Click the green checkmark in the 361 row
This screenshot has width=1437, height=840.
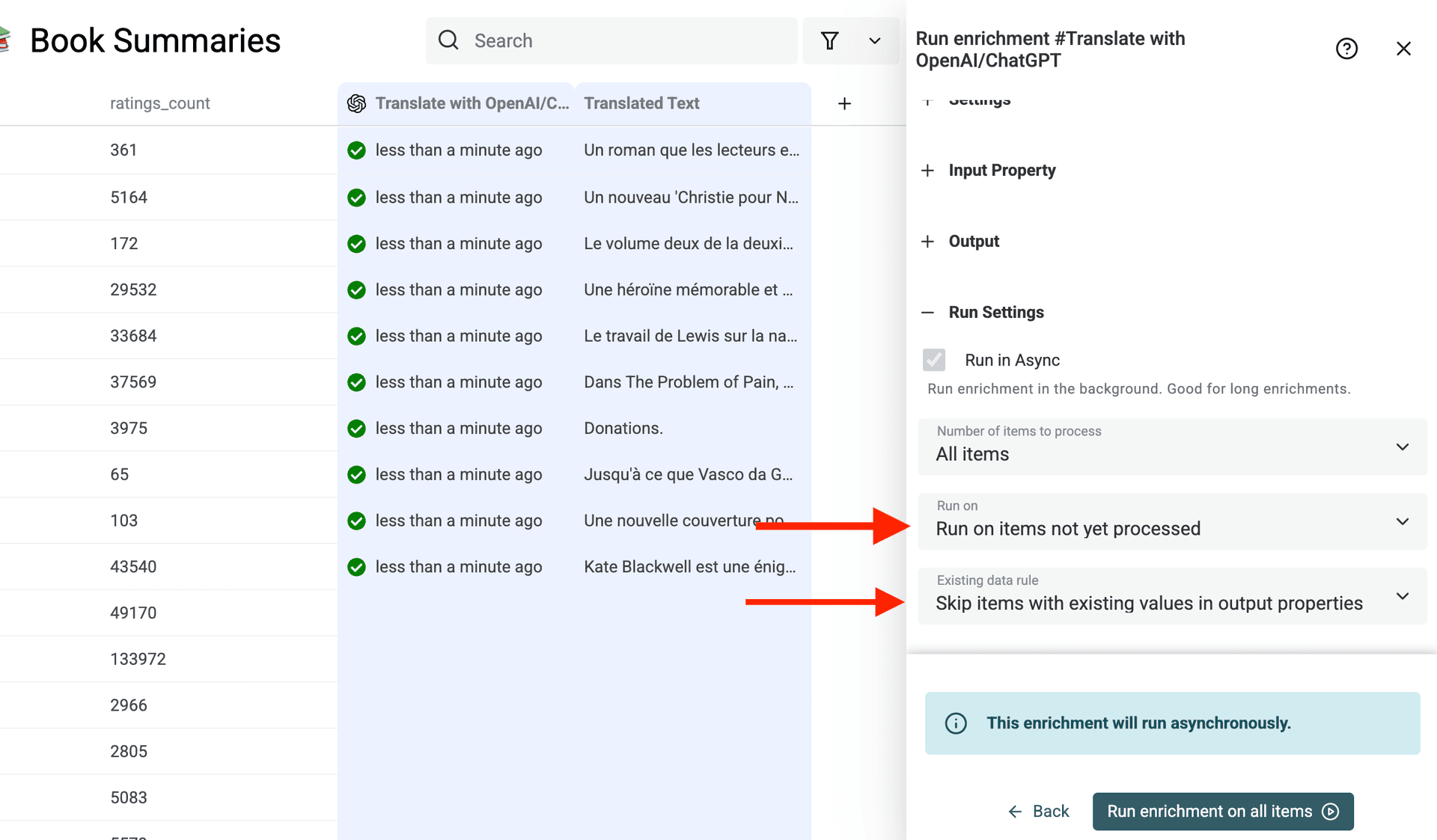pos(357,150)
